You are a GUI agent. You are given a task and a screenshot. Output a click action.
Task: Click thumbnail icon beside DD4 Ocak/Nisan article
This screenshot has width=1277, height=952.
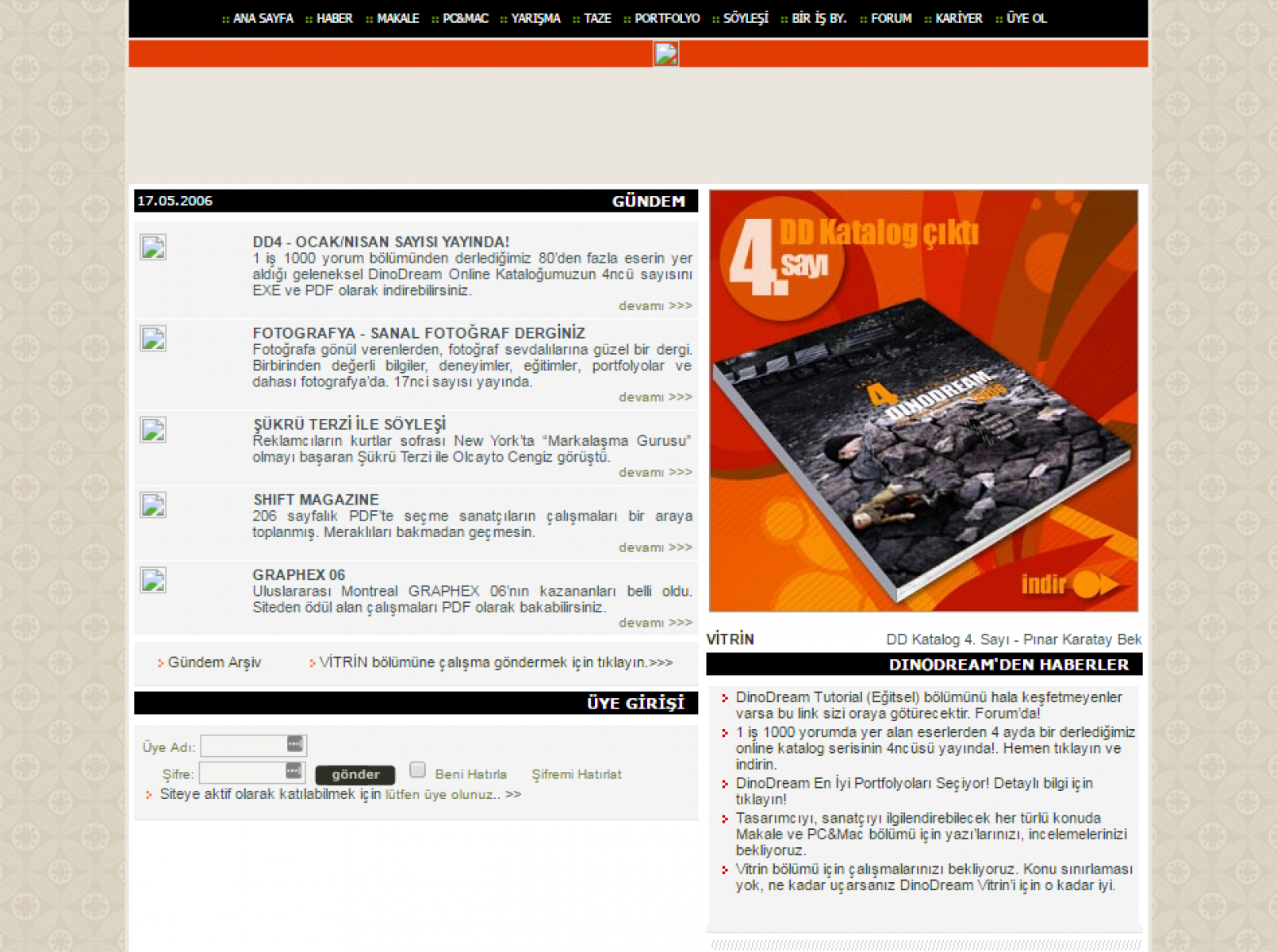click(x=153, y=248)
